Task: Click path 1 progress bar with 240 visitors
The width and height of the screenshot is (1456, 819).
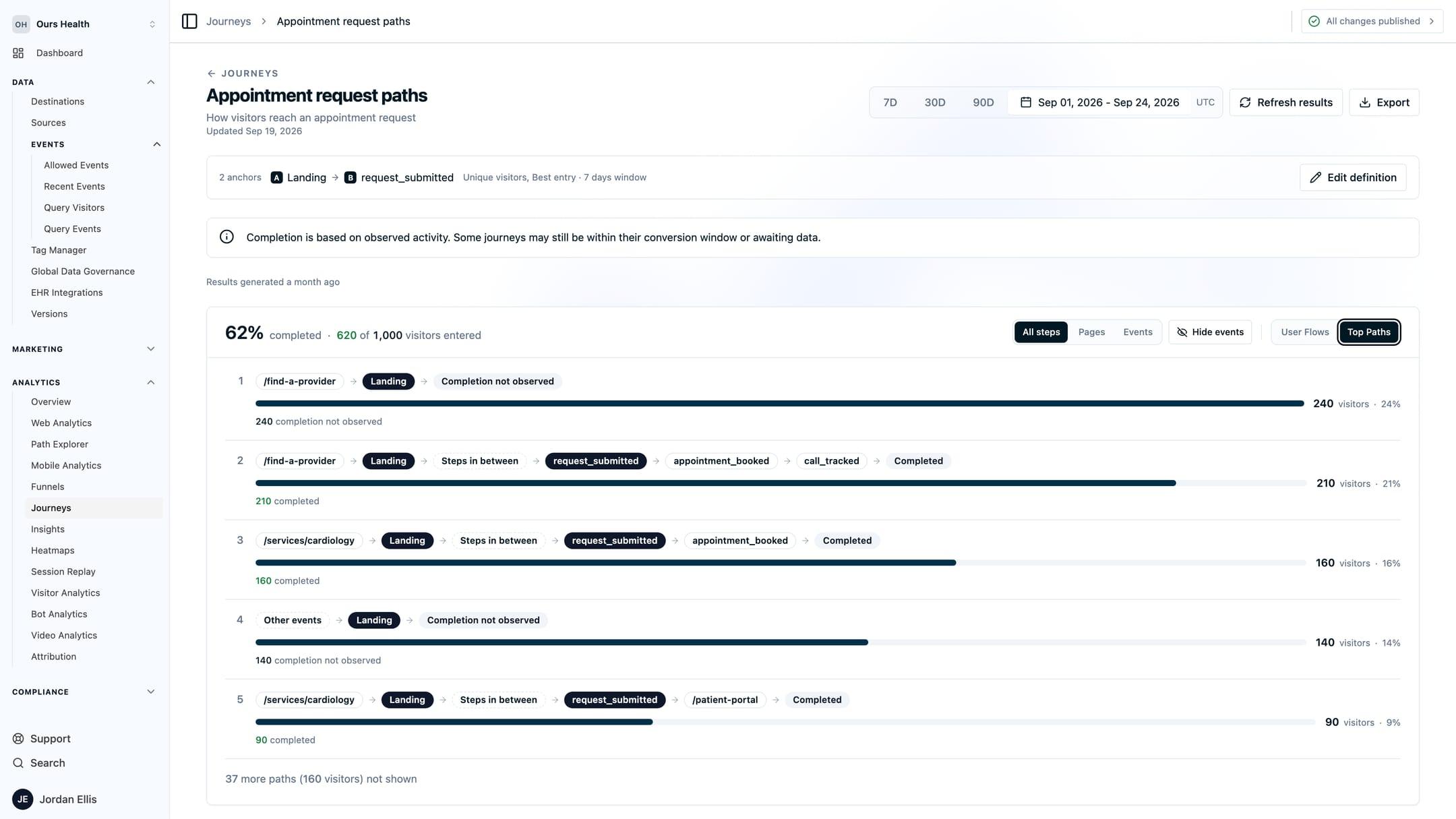Action: (x=779, y=404)
